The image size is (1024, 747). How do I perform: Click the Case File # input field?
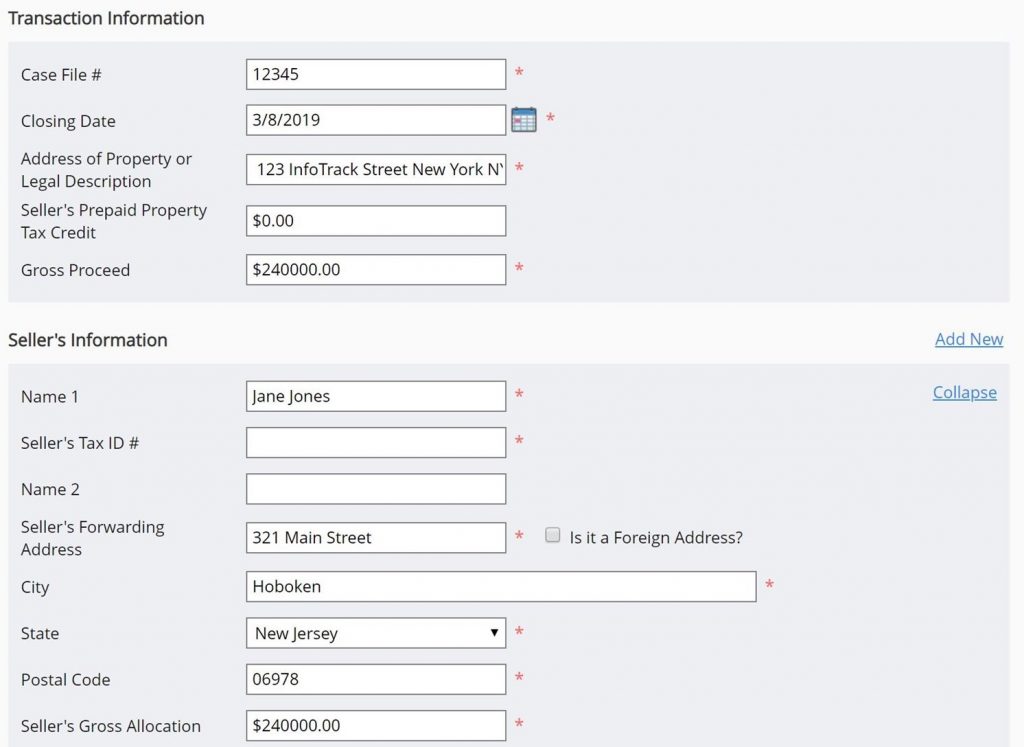(375, 73)
